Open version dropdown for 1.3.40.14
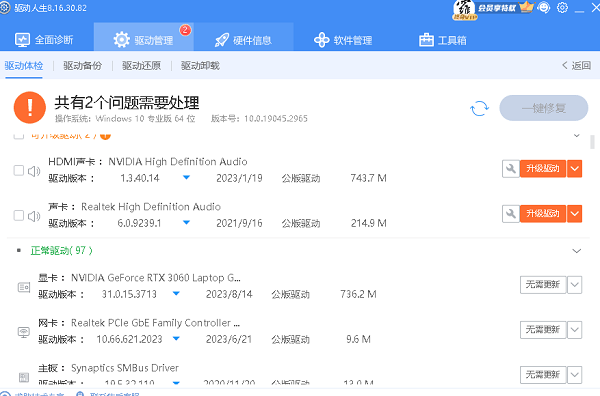Image resolution: width=600 pixels, height=396 pixels. pos(186,178)
